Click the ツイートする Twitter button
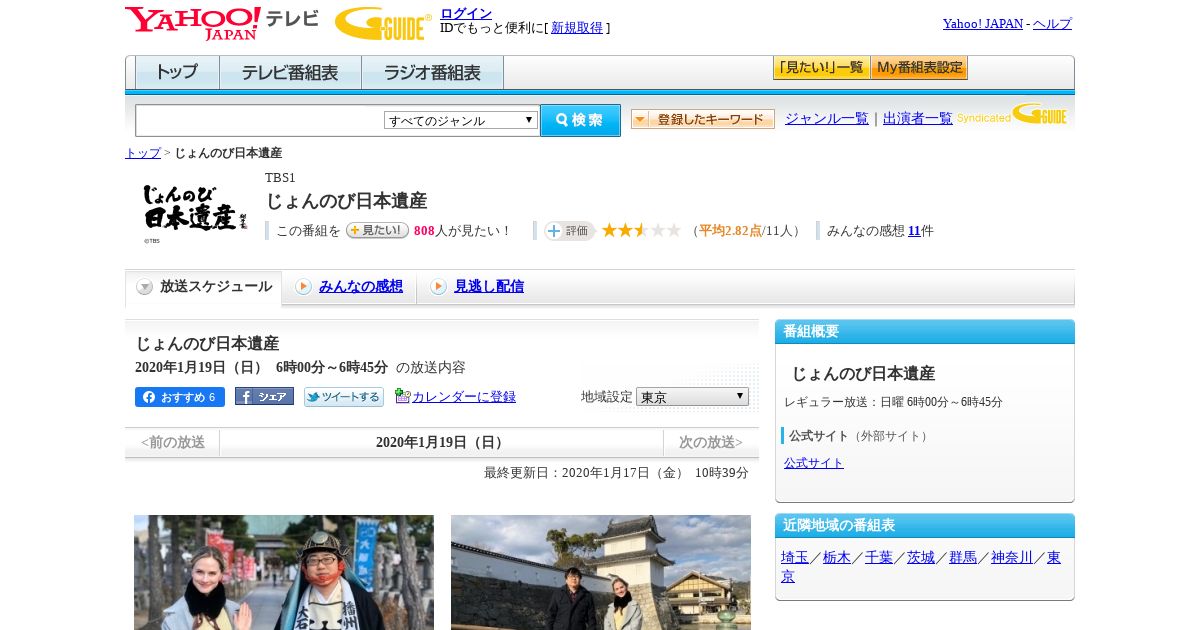 344,397
